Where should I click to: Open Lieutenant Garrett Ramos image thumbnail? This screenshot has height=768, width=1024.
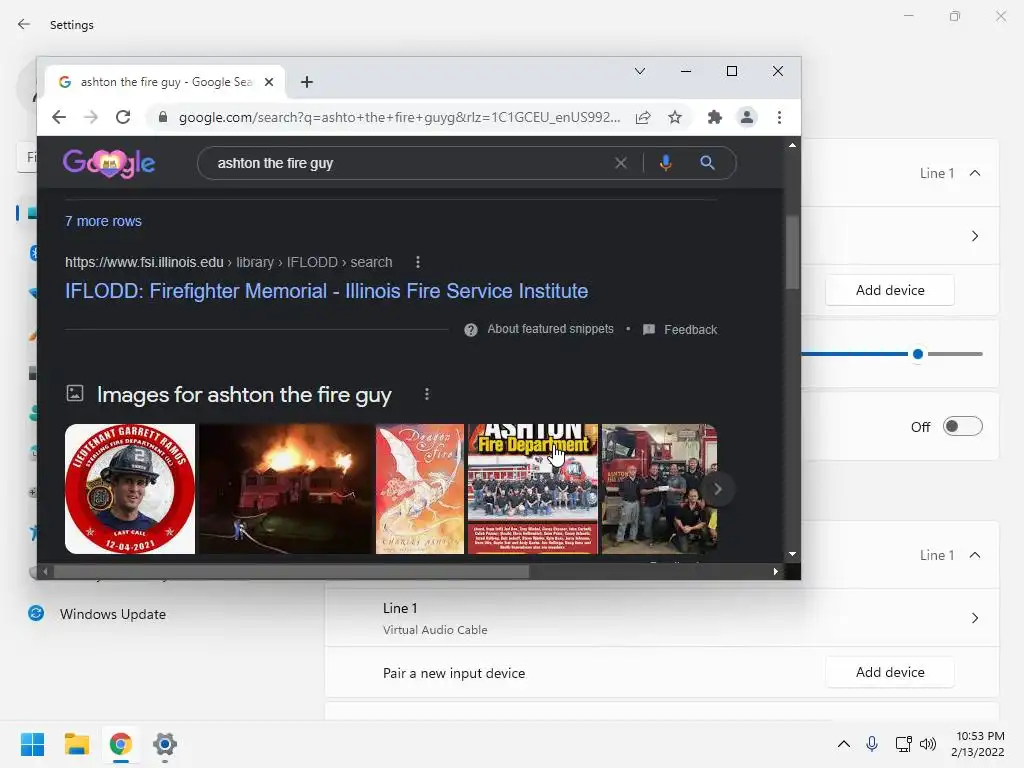(x=130, y=489)
